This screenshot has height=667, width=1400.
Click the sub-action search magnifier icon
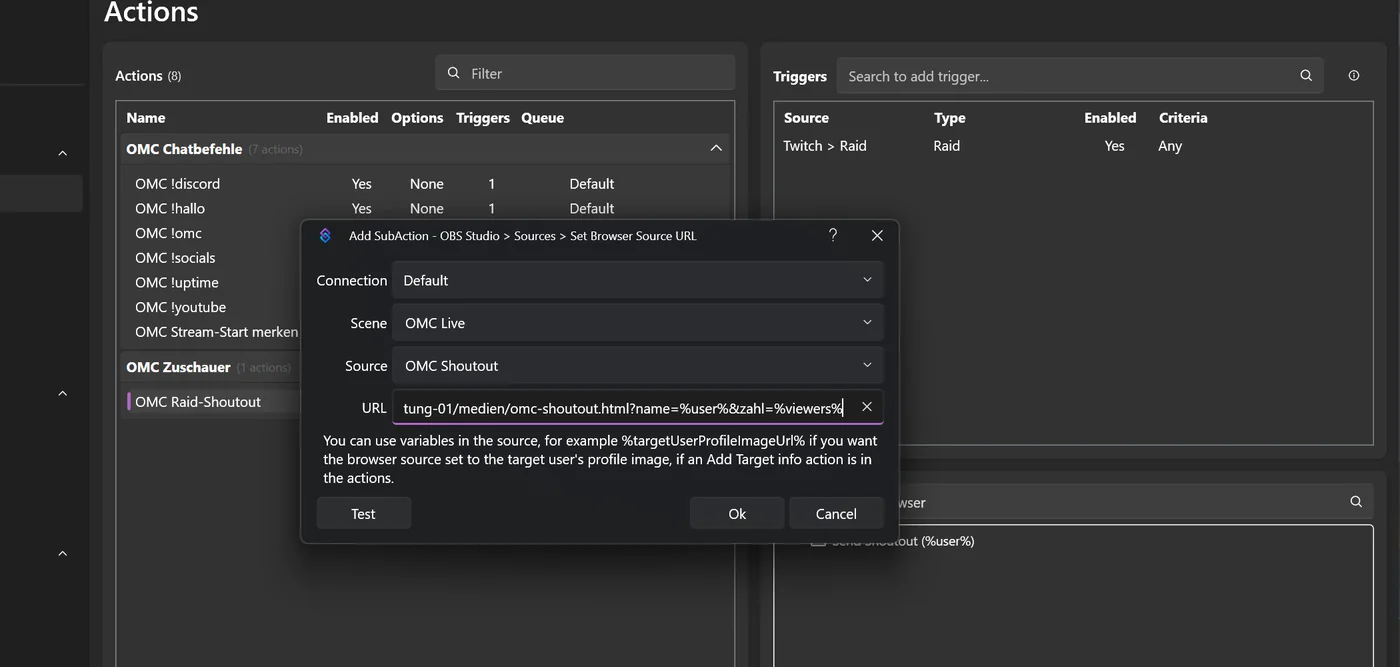tap(1356, 502)
